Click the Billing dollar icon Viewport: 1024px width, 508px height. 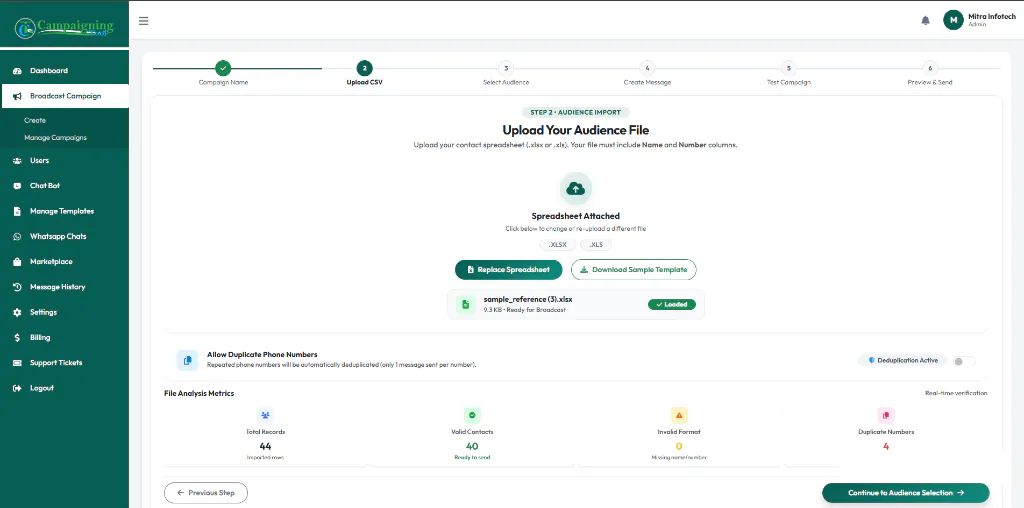click(x=18, y=338)
